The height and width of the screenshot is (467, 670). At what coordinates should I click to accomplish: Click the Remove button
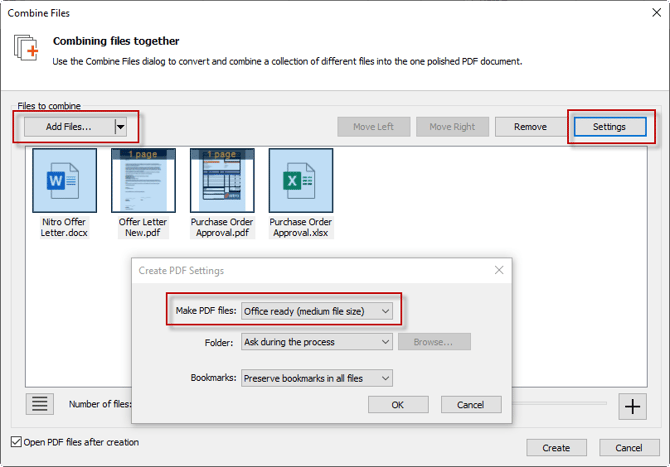tap(530, 127)
